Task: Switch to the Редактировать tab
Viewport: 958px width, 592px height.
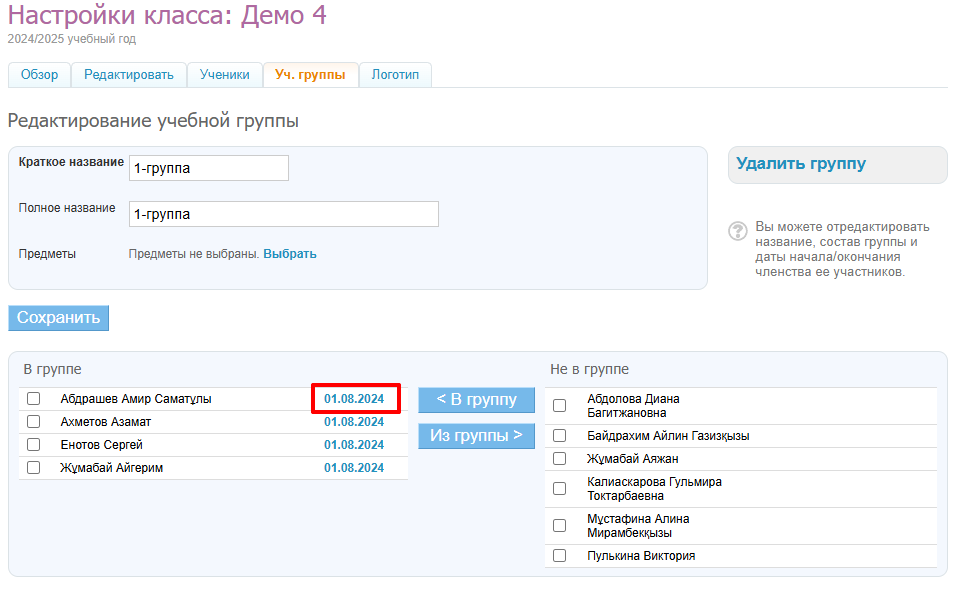Action: pyautogui.click(x=128, y=75)
